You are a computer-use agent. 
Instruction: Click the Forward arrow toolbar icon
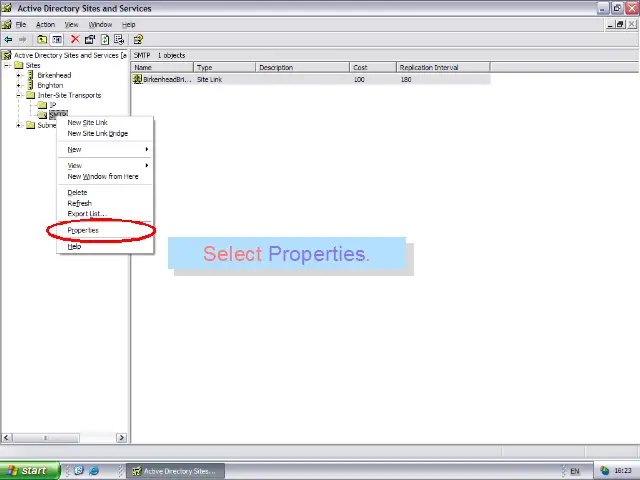[x=22, y=40]
